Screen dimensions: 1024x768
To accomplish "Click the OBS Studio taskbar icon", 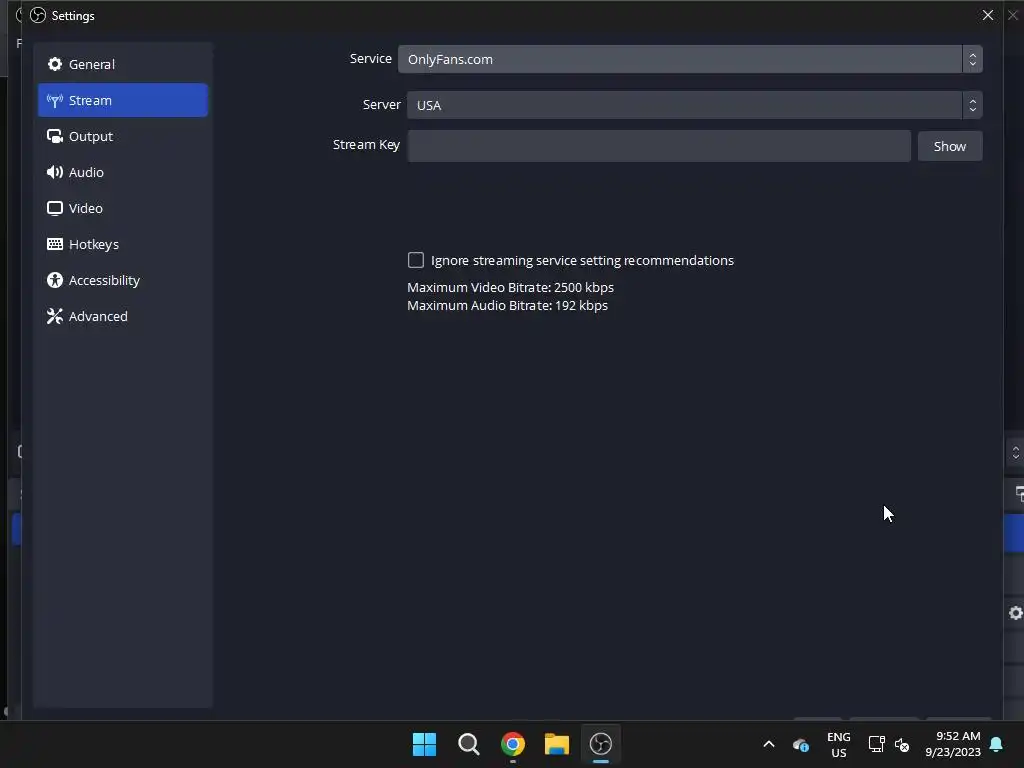I will click(x=601, y=744).
